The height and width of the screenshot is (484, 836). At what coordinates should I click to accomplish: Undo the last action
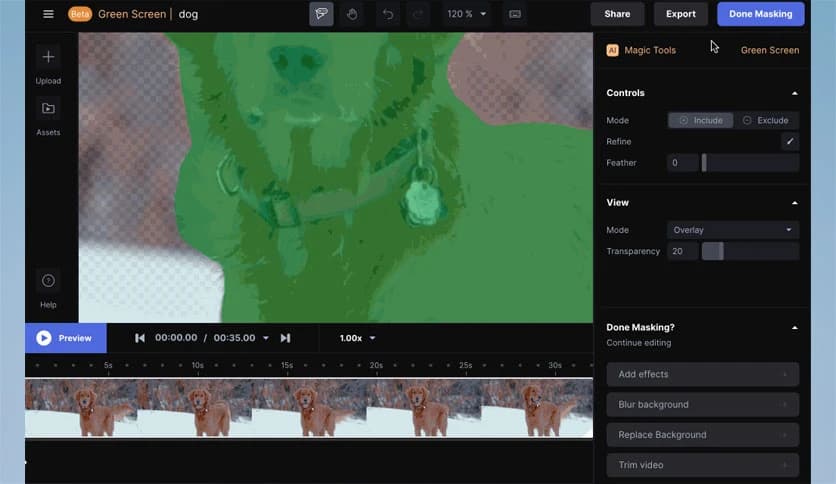(388, 14)
